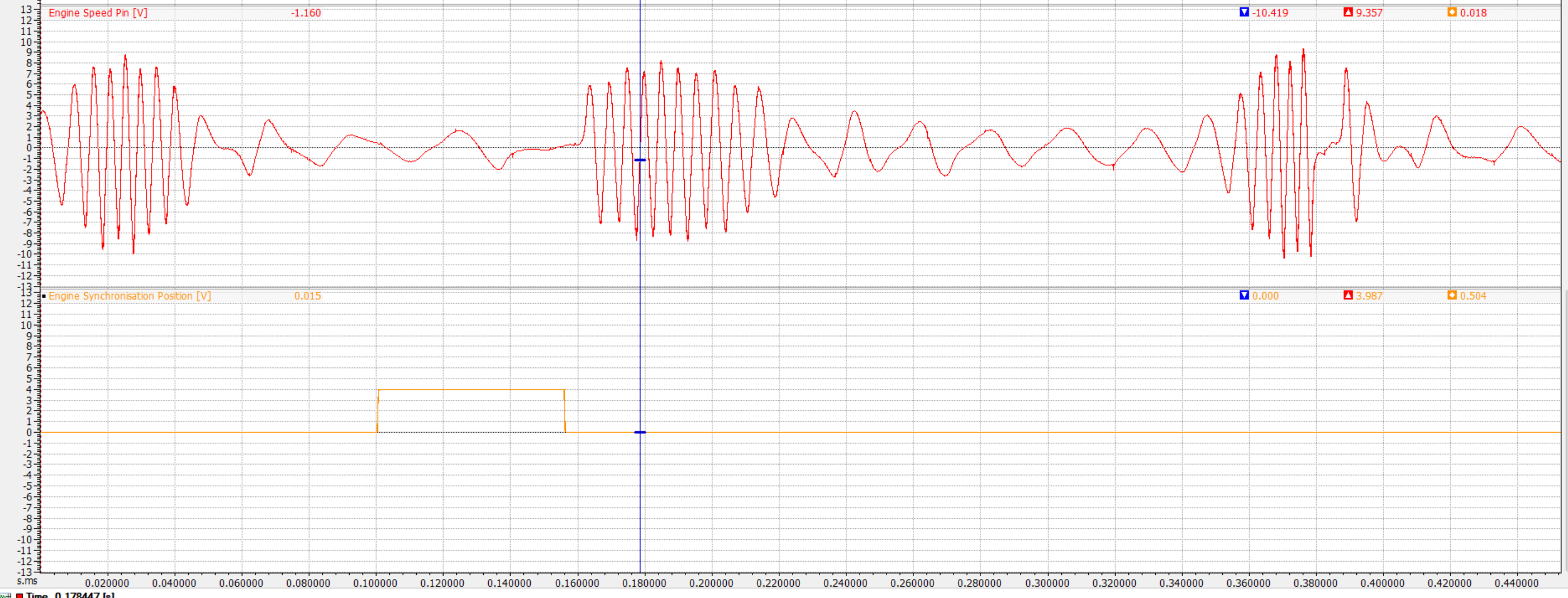Click the minimum value -10.419
This screenshot has width=1568, height=598.
(x=1270, y=13)
